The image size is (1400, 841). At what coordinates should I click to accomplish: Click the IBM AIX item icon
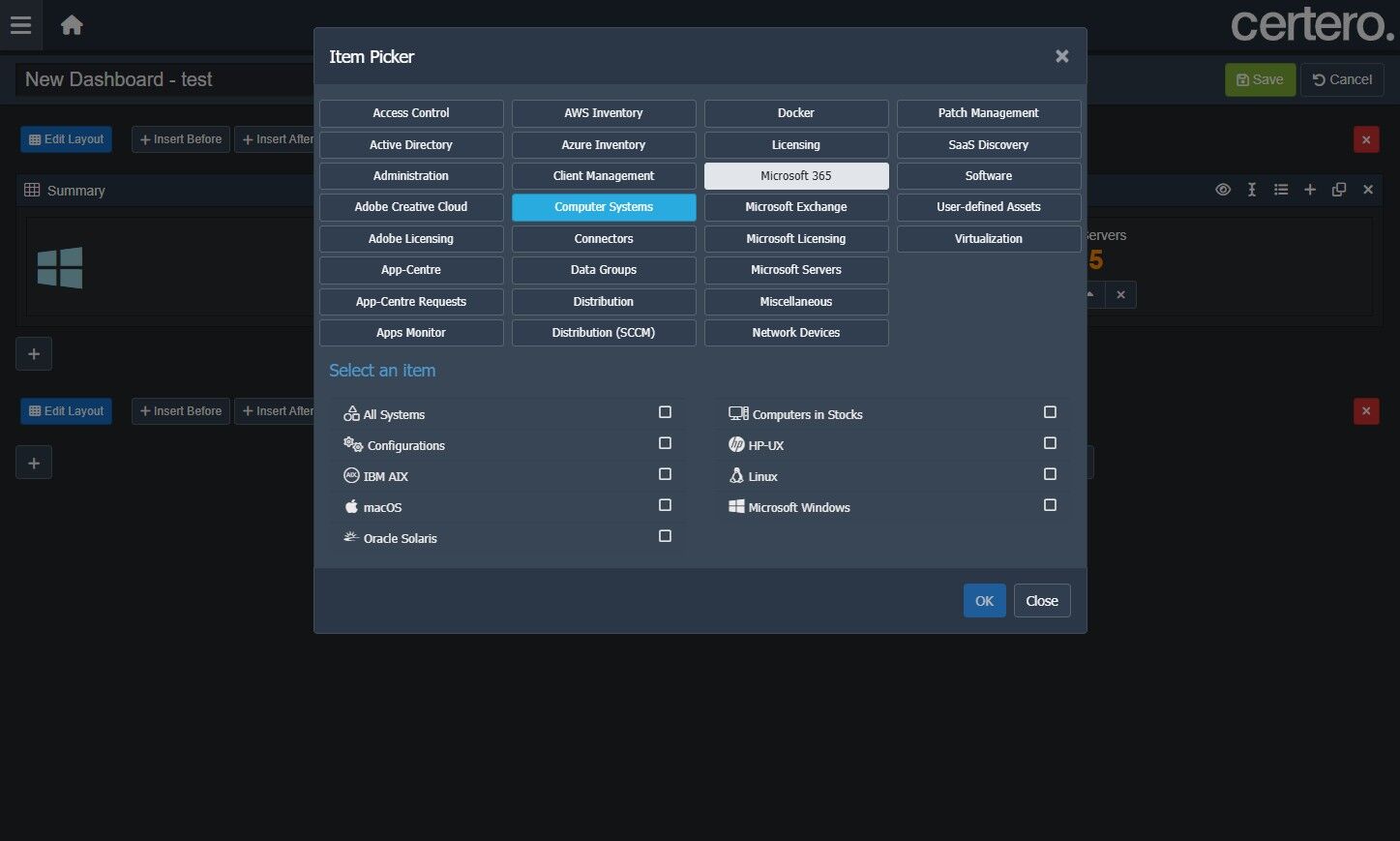[351, 476]
